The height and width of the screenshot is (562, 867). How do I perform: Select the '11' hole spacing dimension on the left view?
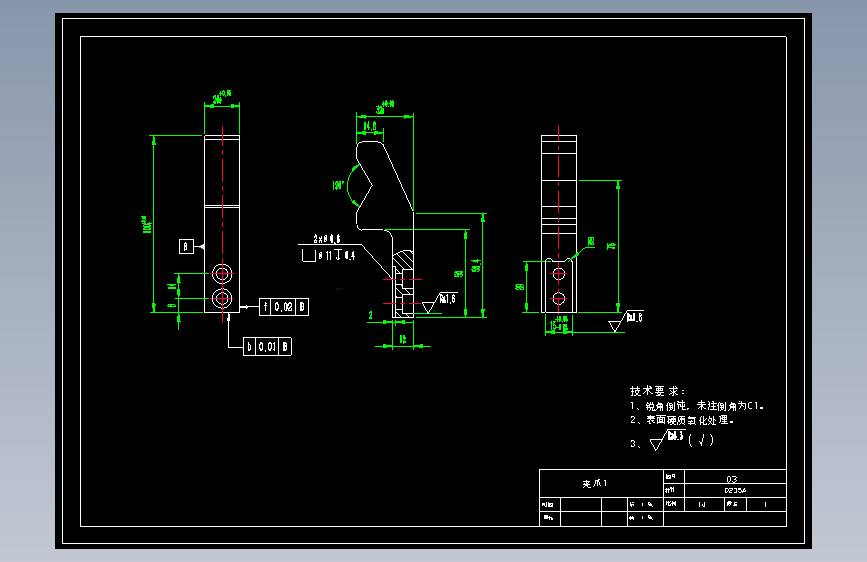pos(172,286)
